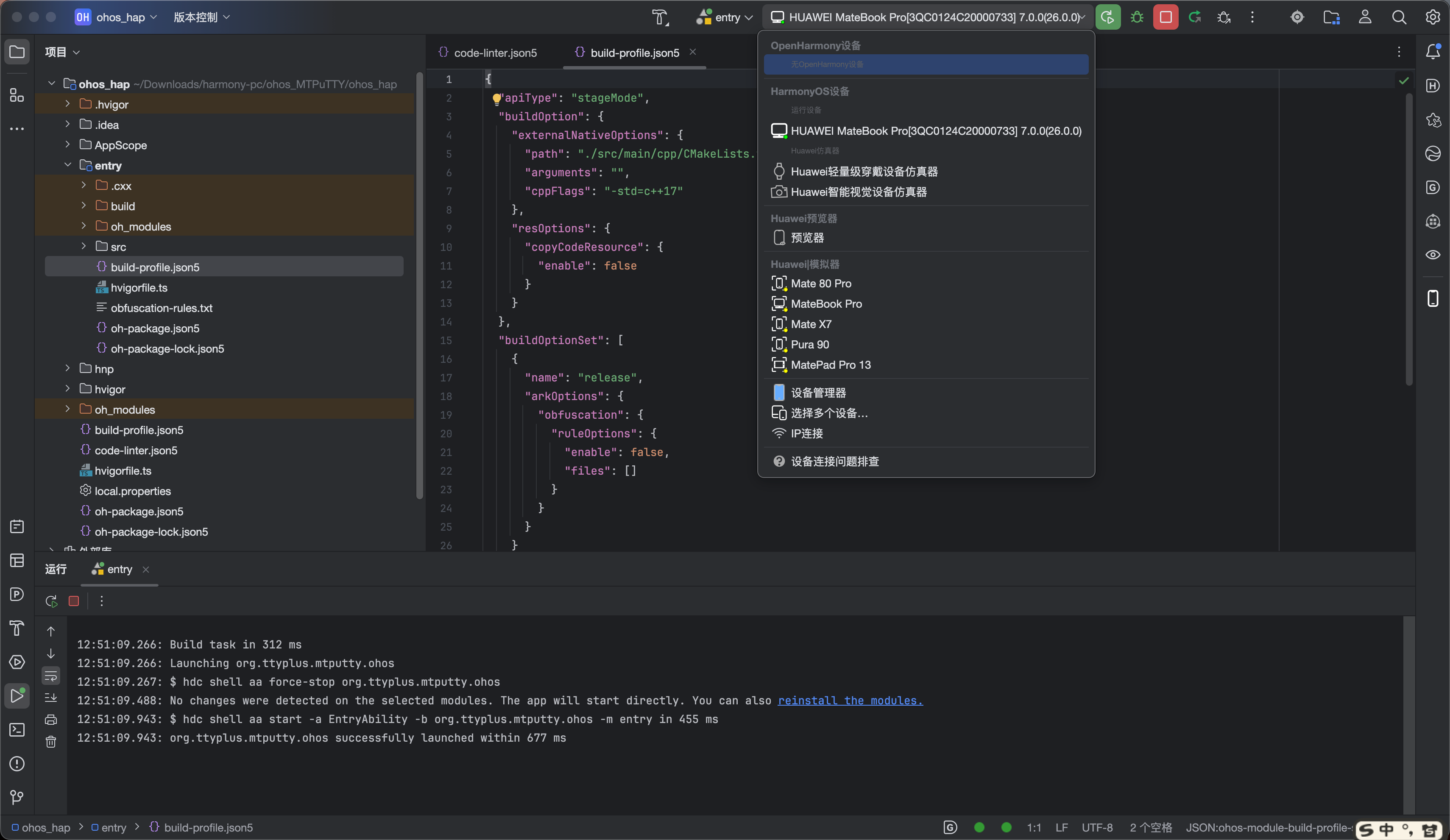Choose Huawei轻量级穿戴设备仿真器 from device list
This screenshot has height=840, width=1450.
click(x=926, y=172)
